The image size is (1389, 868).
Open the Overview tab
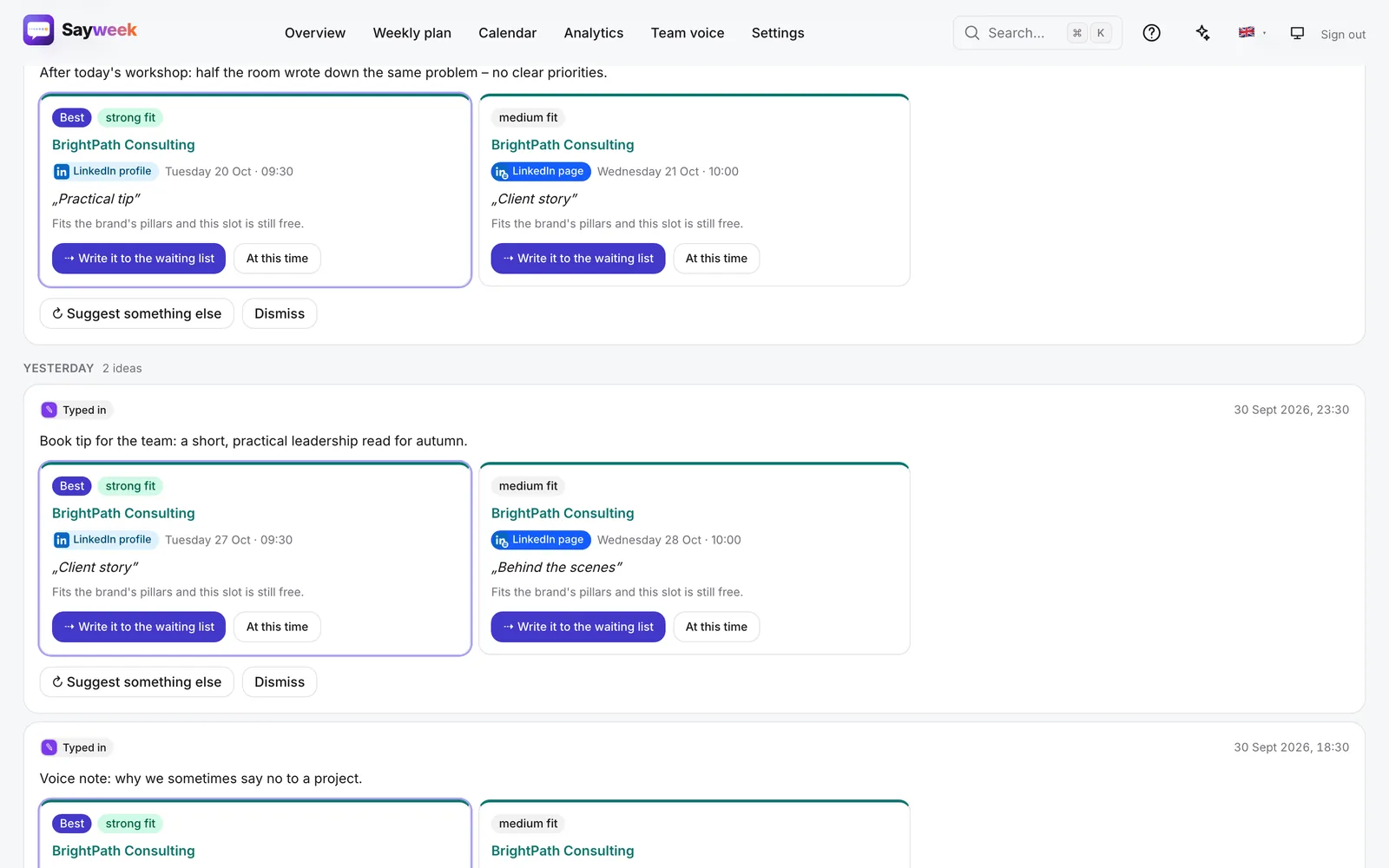[315, 33]
